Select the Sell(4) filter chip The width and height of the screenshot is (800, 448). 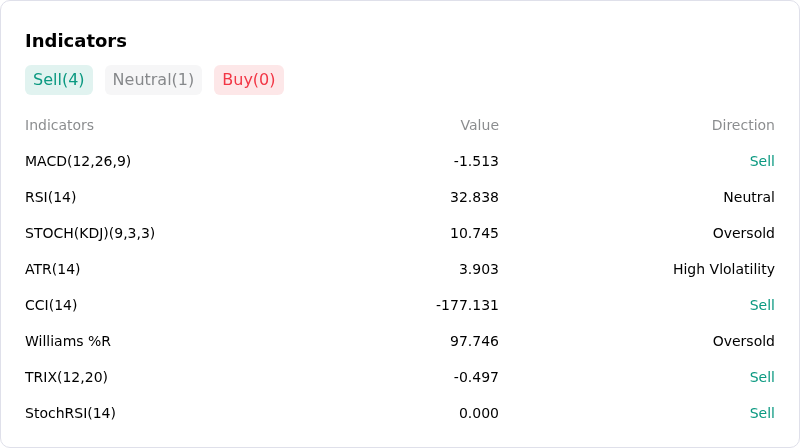59,80
